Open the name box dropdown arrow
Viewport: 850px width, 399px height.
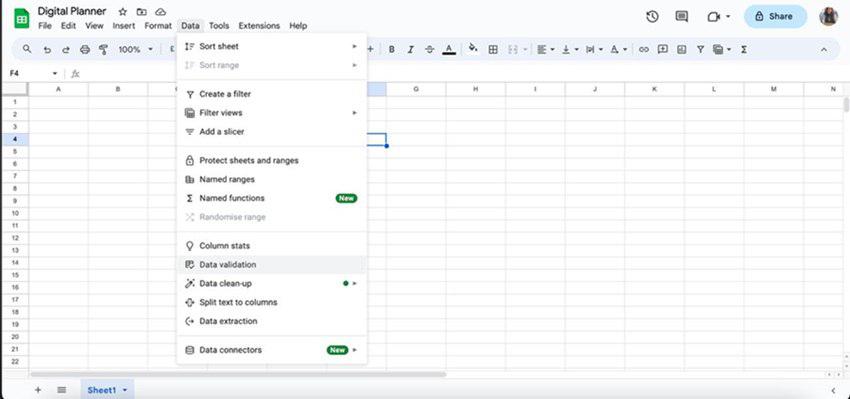click(55, 73)
